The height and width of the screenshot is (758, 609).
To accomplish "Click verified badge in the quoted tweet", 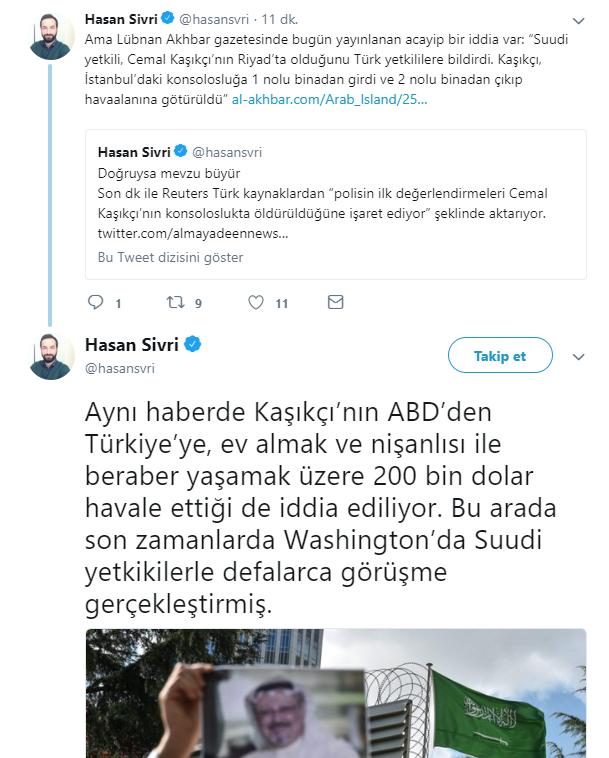I will 181,152.
